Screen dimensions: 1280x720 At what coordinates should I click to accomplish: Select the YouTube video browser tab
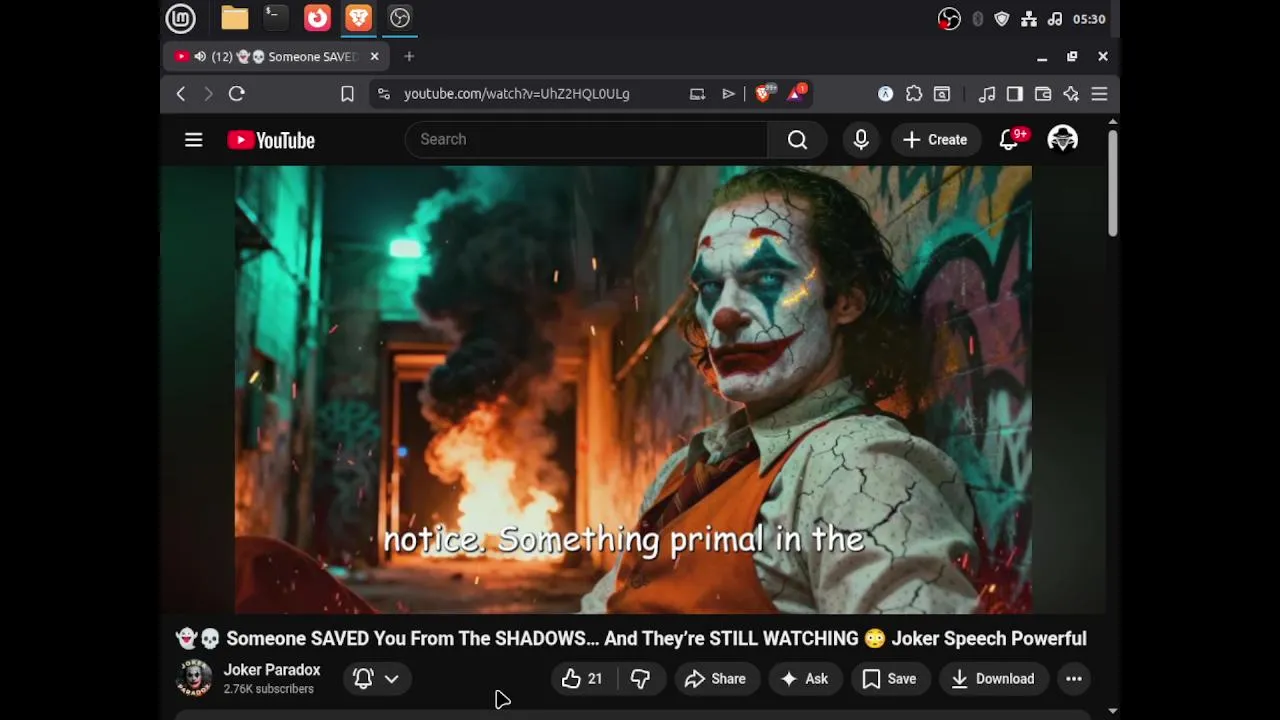pyautogui.click(x=275, y=57)
